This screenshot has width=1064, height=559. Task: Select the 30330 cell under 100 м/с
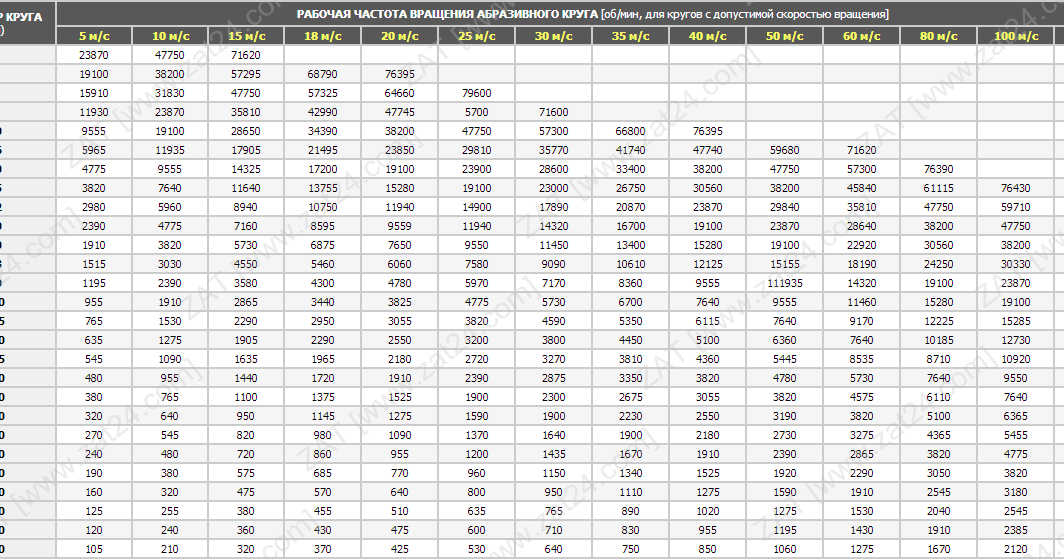[x=1016, y=264]
